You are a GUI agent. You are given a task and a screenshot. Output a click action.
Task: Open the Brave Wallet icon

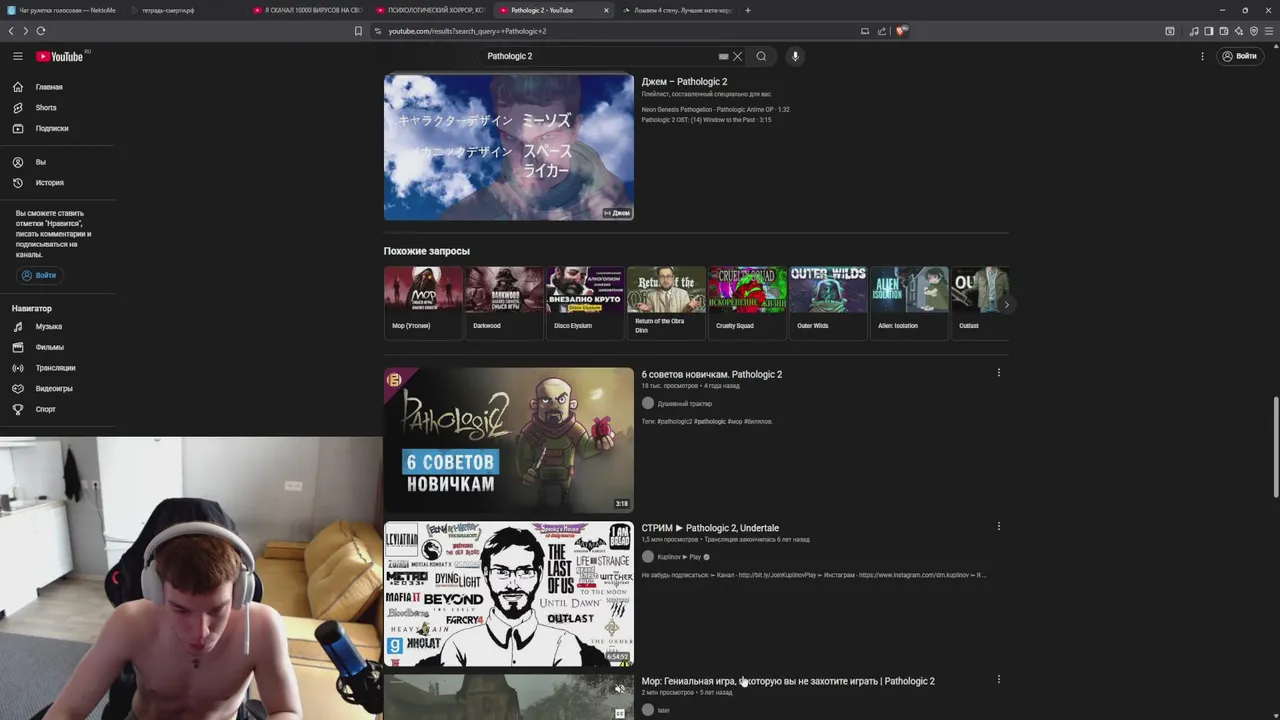[1224, 31]
